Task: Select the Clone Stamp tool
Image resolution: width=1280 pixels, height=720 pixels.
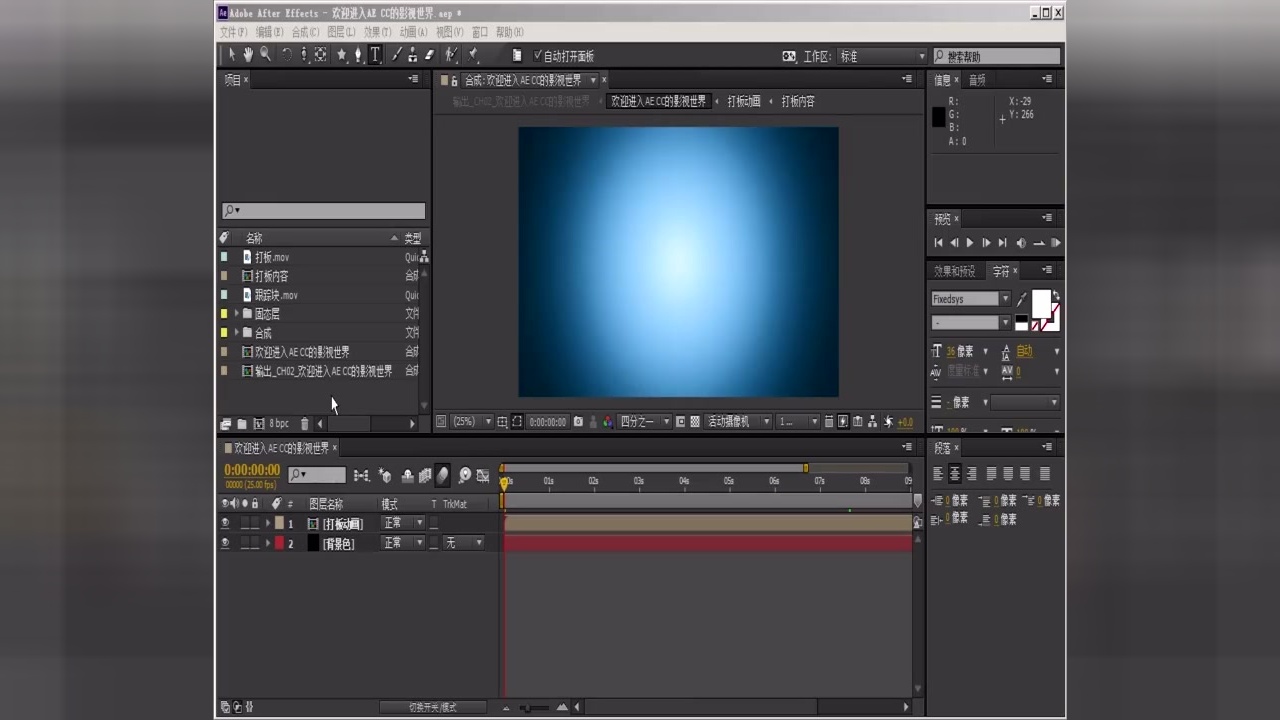Action: pyautogui.click(x=413, y=55)
